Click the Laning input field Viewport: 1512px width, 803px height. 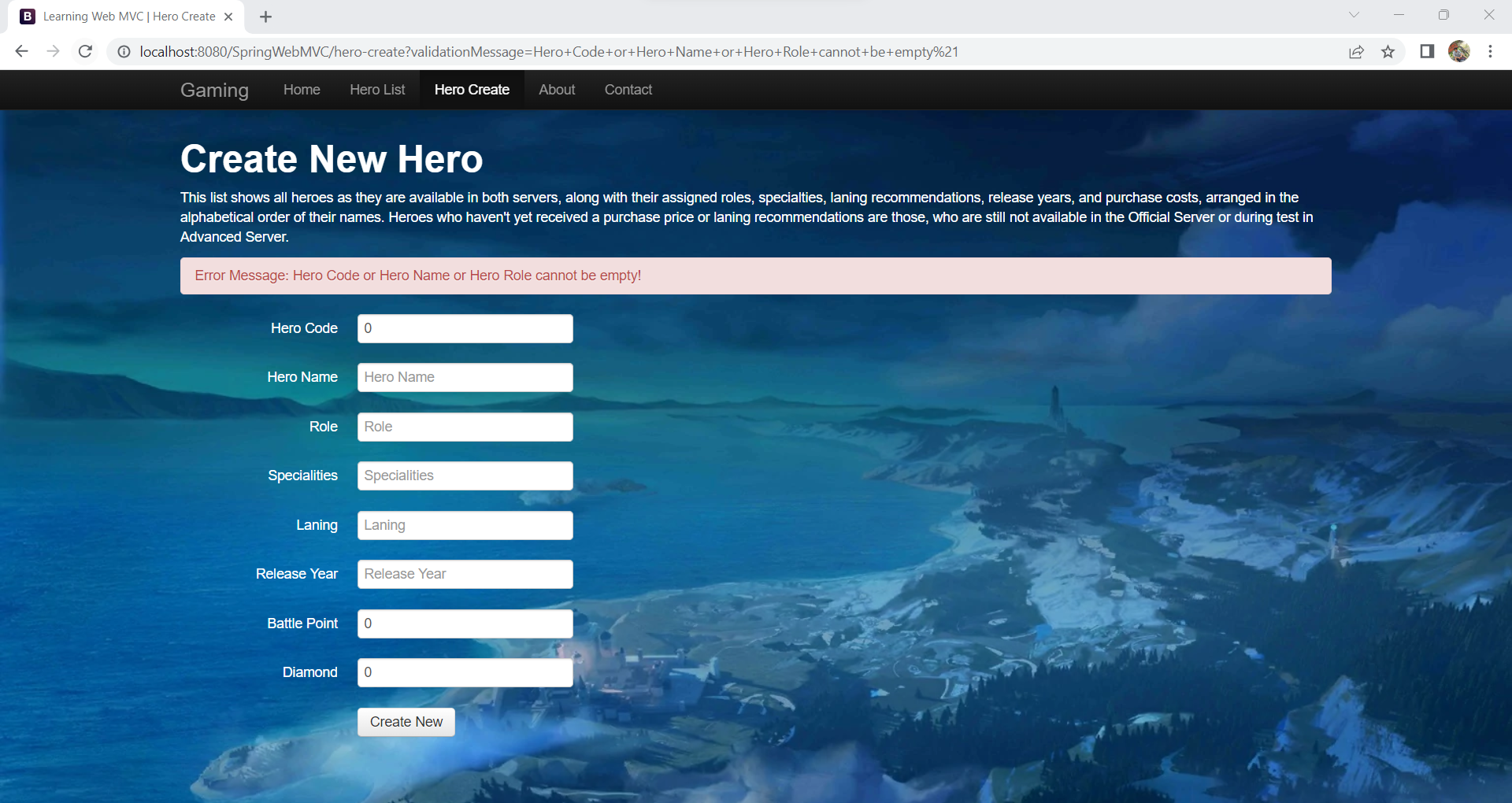click(465, 525)
